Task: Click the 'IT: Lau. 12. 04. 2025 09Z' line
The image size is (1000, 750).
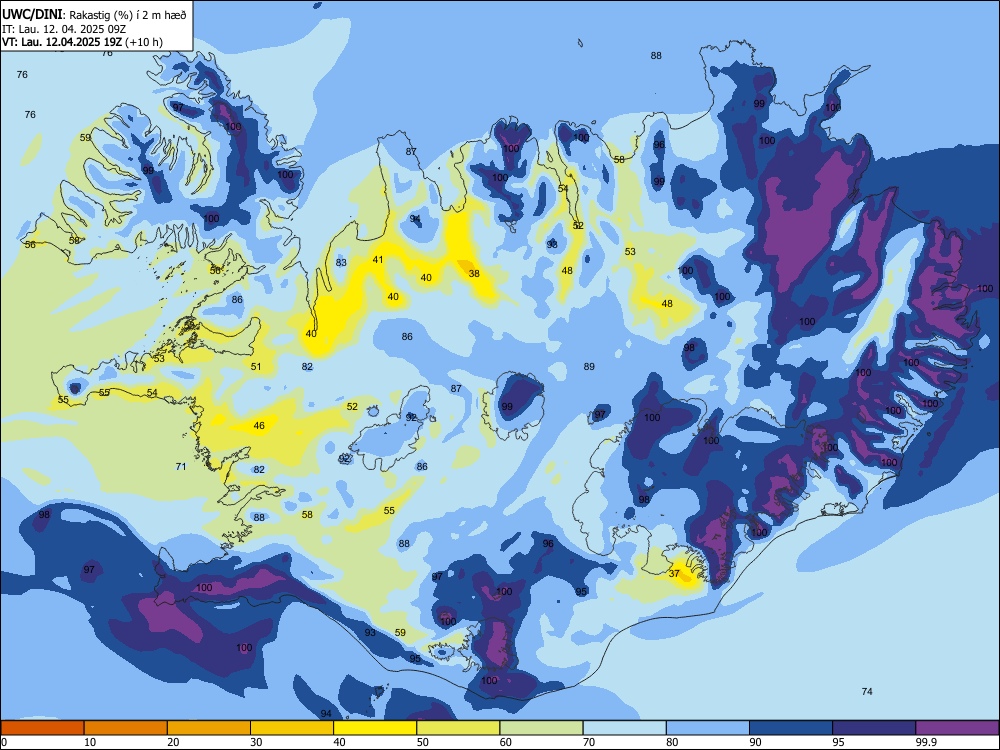Action: [x=64, y=29]
